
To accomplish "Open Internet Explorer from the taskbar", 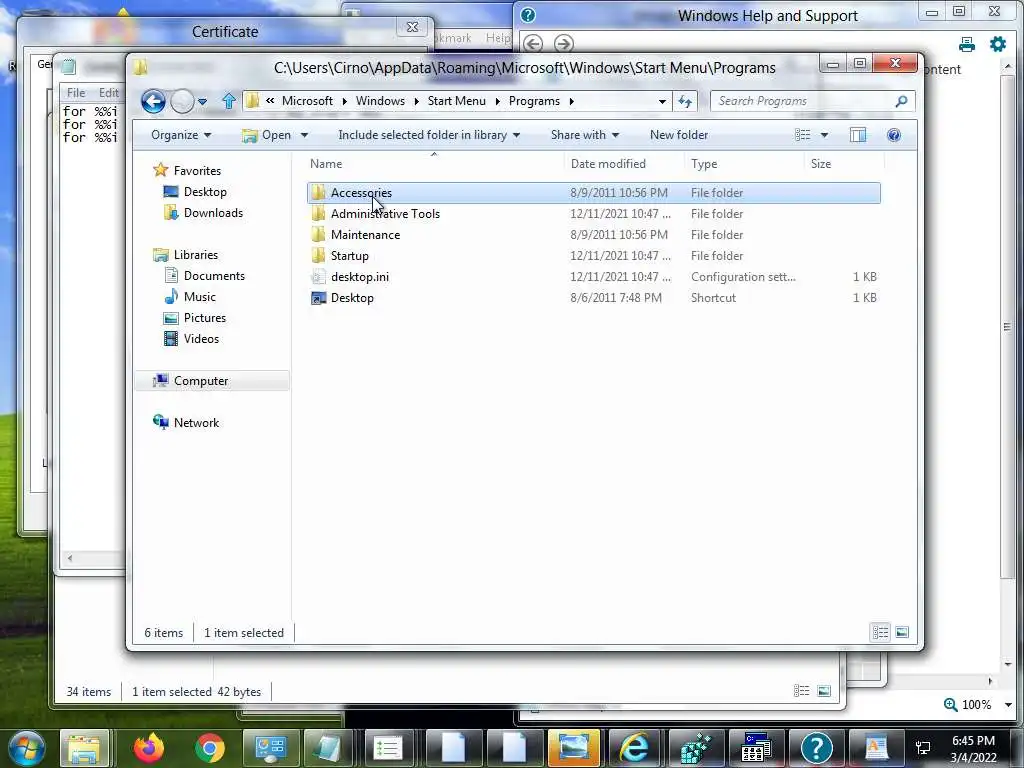I will (634, 748).
